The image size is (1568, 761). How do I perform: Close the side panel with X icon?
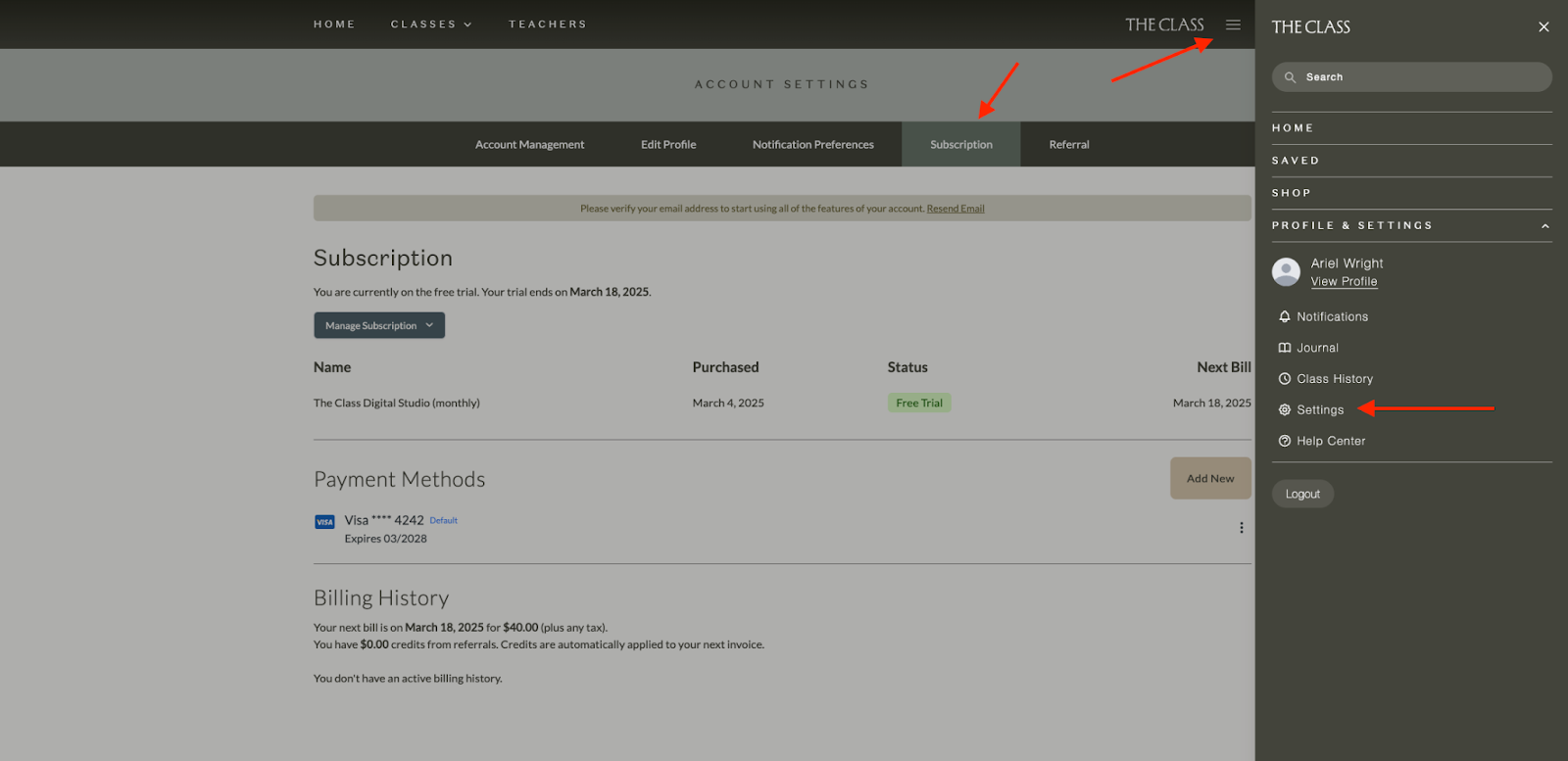click(x=1543, y=27)
